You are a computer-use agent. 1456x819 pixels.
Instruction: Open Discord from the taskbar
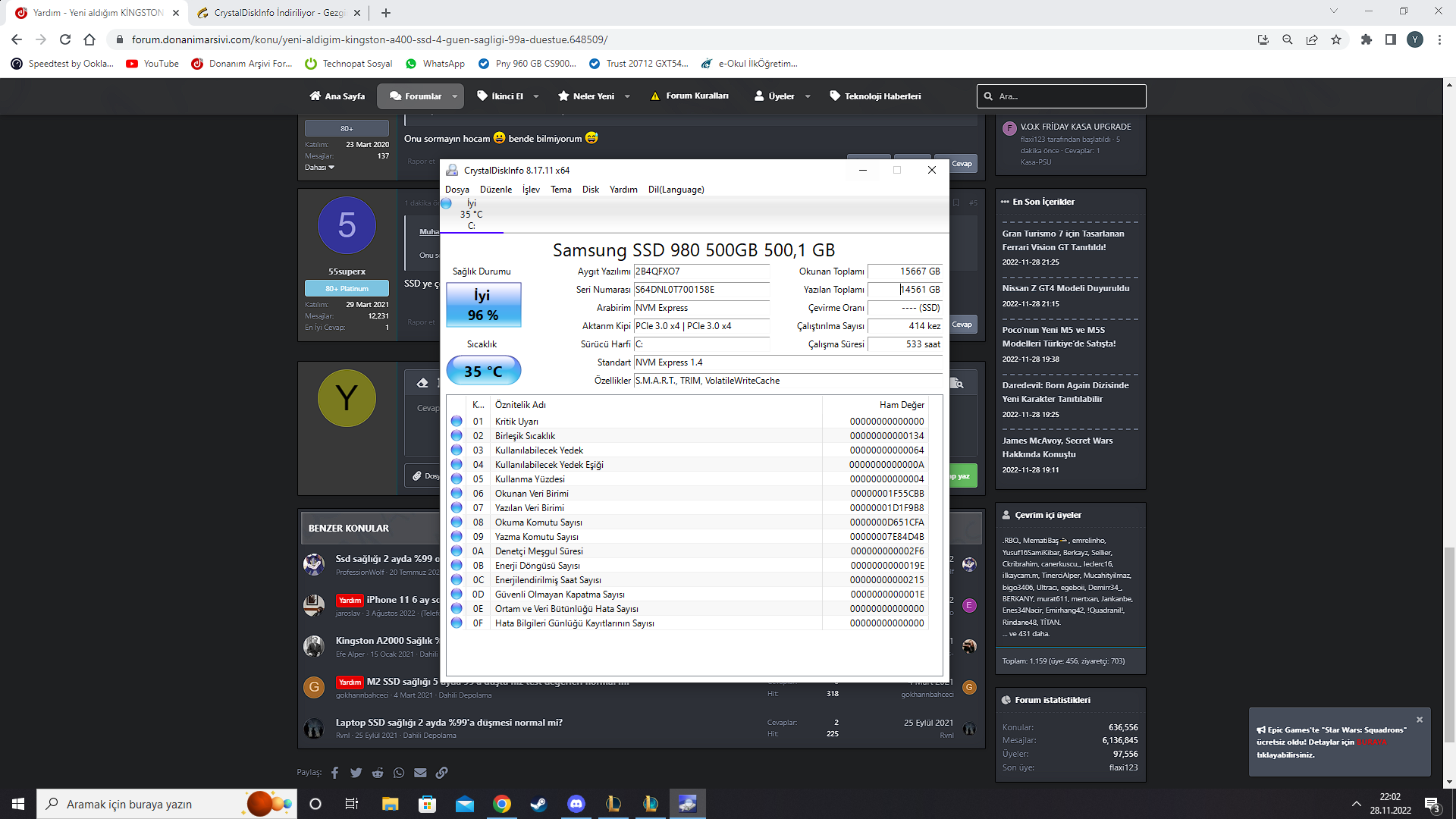(x=576, y=804)
